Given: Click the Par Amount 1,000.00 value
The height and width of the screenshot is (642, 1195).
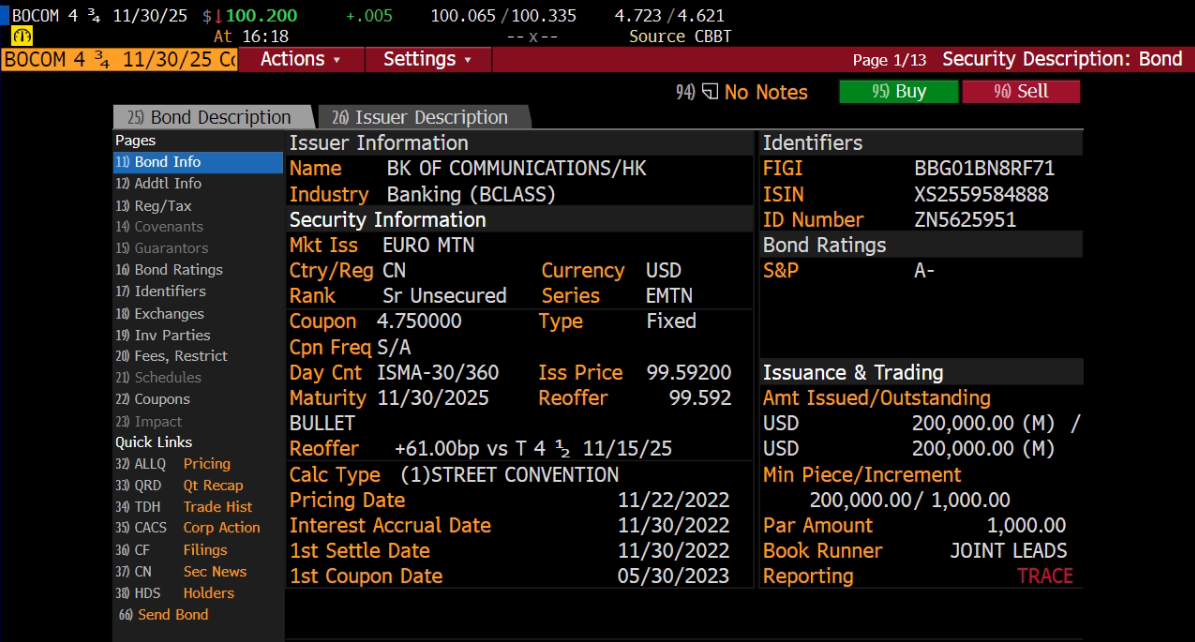Looking at the screenshot, I should click(1026, 525).
